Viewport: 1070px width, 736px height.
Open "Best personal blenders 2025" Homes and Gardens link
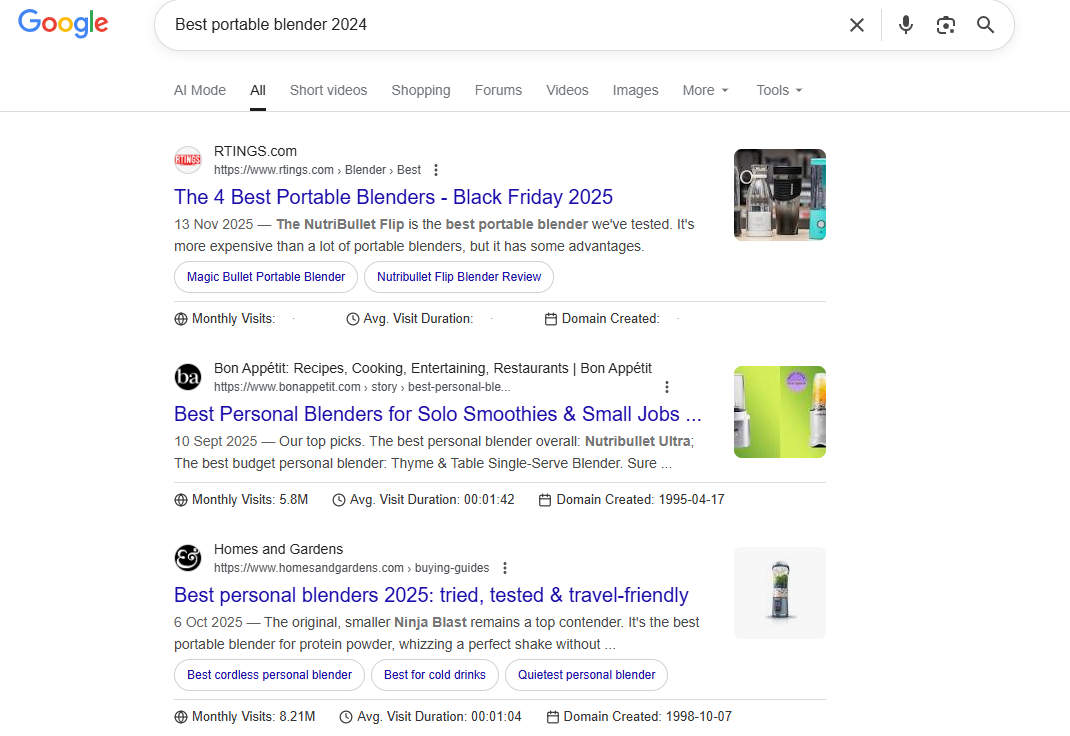(431, 595)
